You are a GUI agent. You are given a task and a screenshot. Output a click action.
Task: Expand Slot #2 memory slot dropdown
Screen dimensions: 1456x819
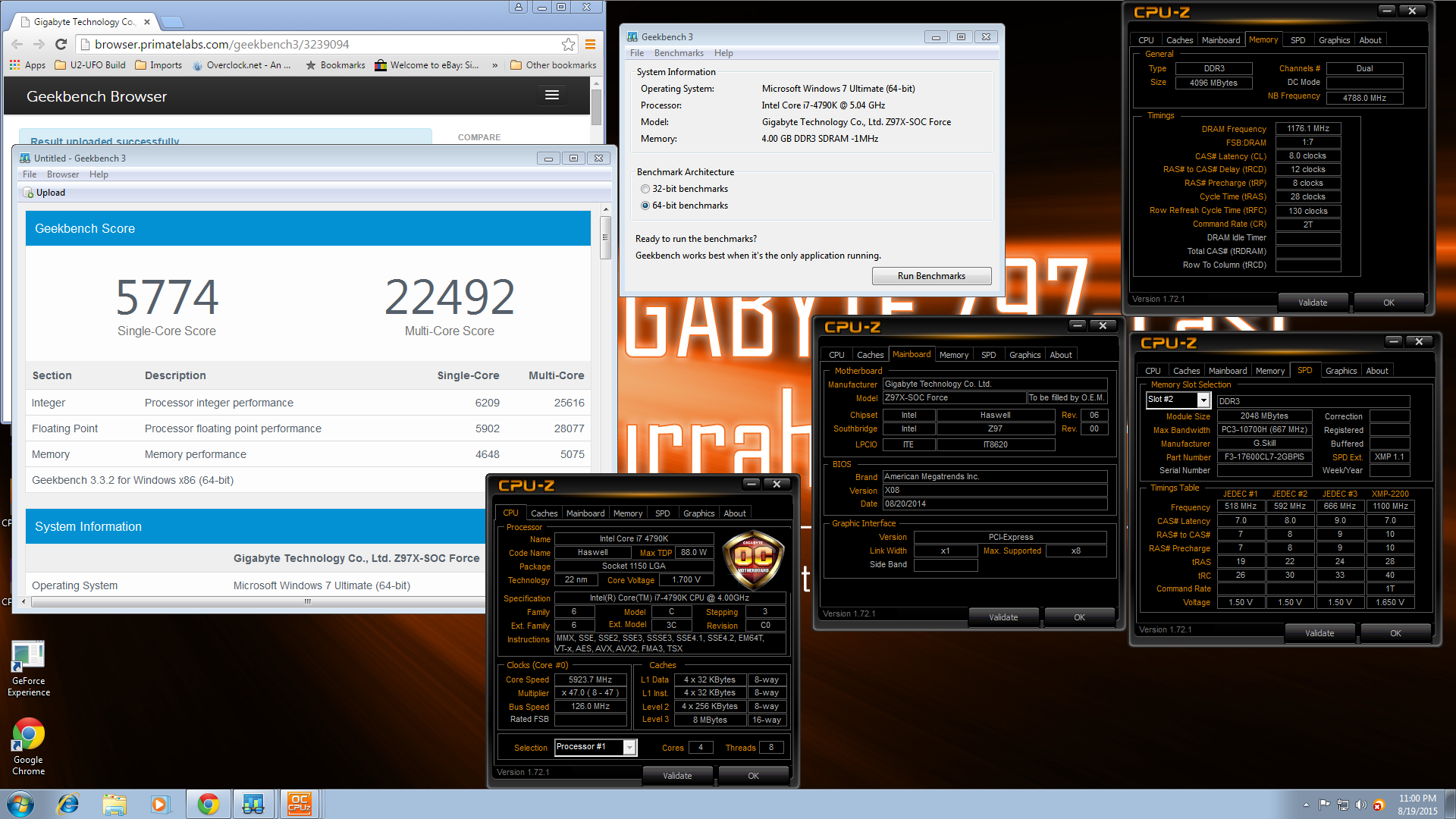pyautogui.click(x=1203, y=400)
